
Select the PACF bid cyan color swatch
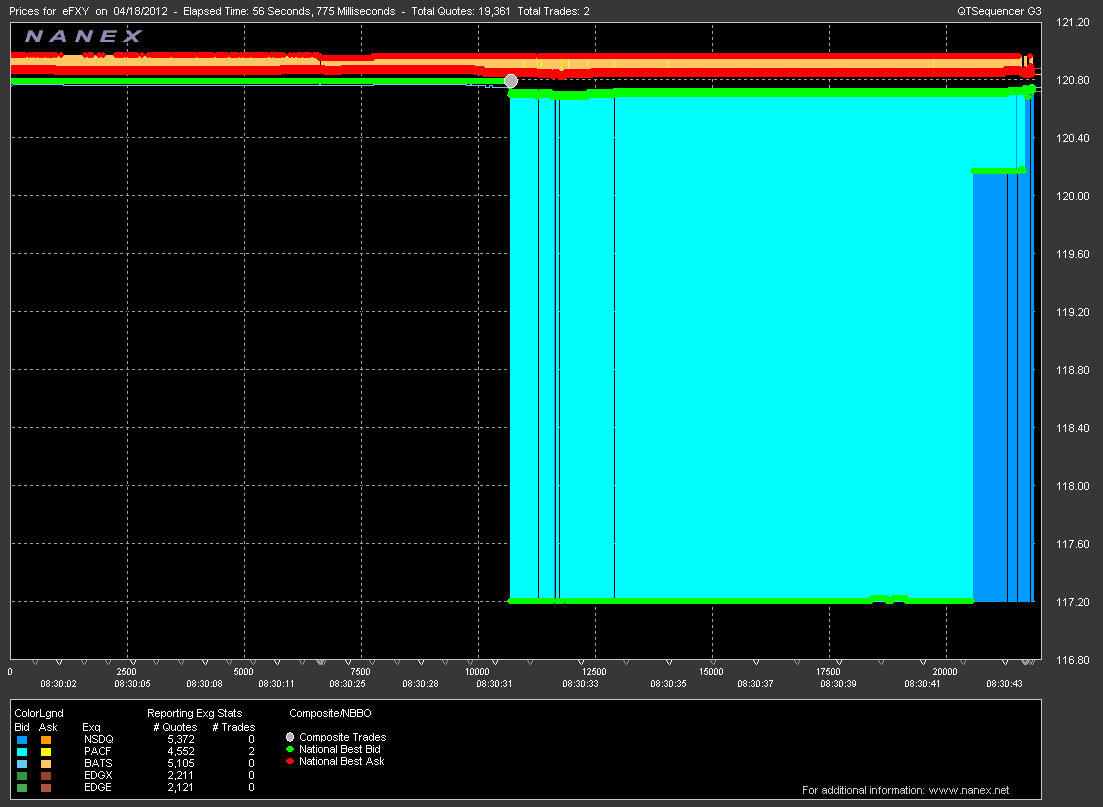(22, 752)
